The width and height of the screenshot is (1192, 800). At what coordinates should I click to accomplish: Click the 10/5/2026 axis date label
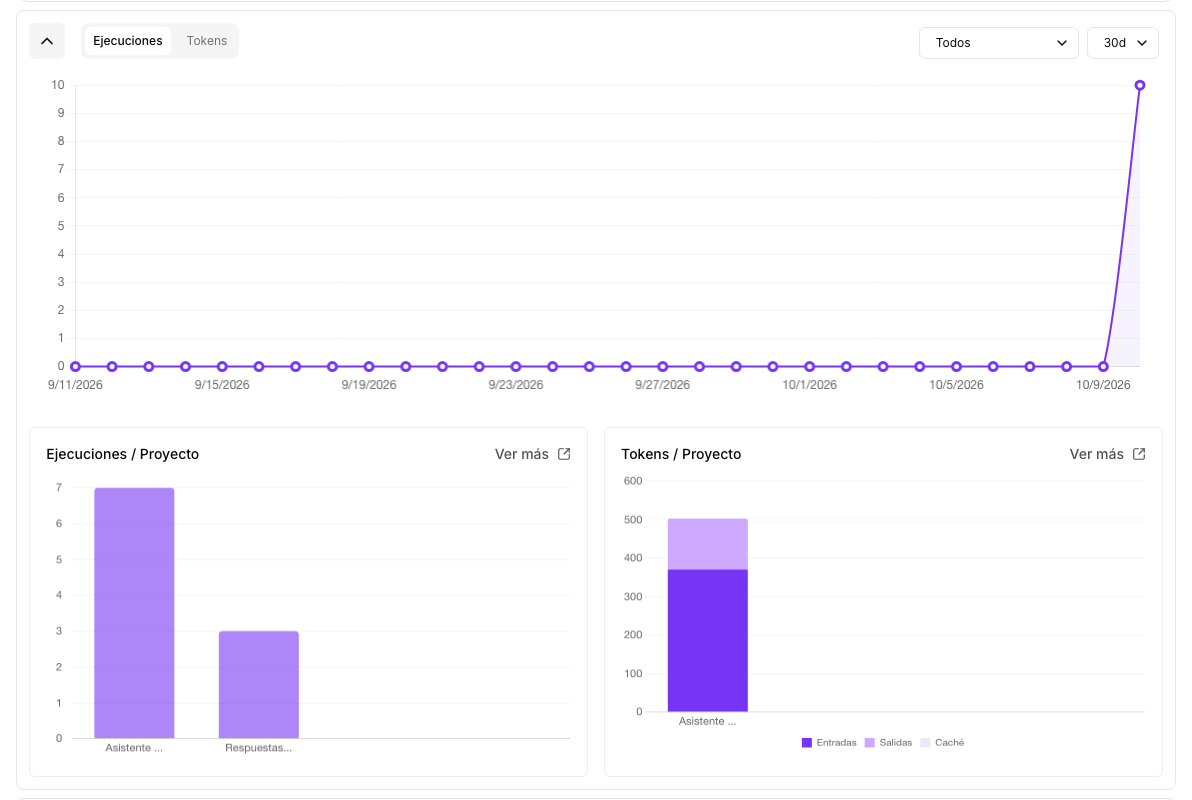pos(956,385)
